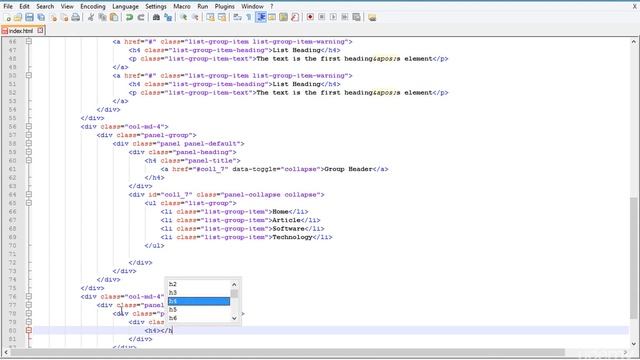The height and width of the screenshot is (360, 640).
Task: Open the Plugins menu
Action: (224, 7)
